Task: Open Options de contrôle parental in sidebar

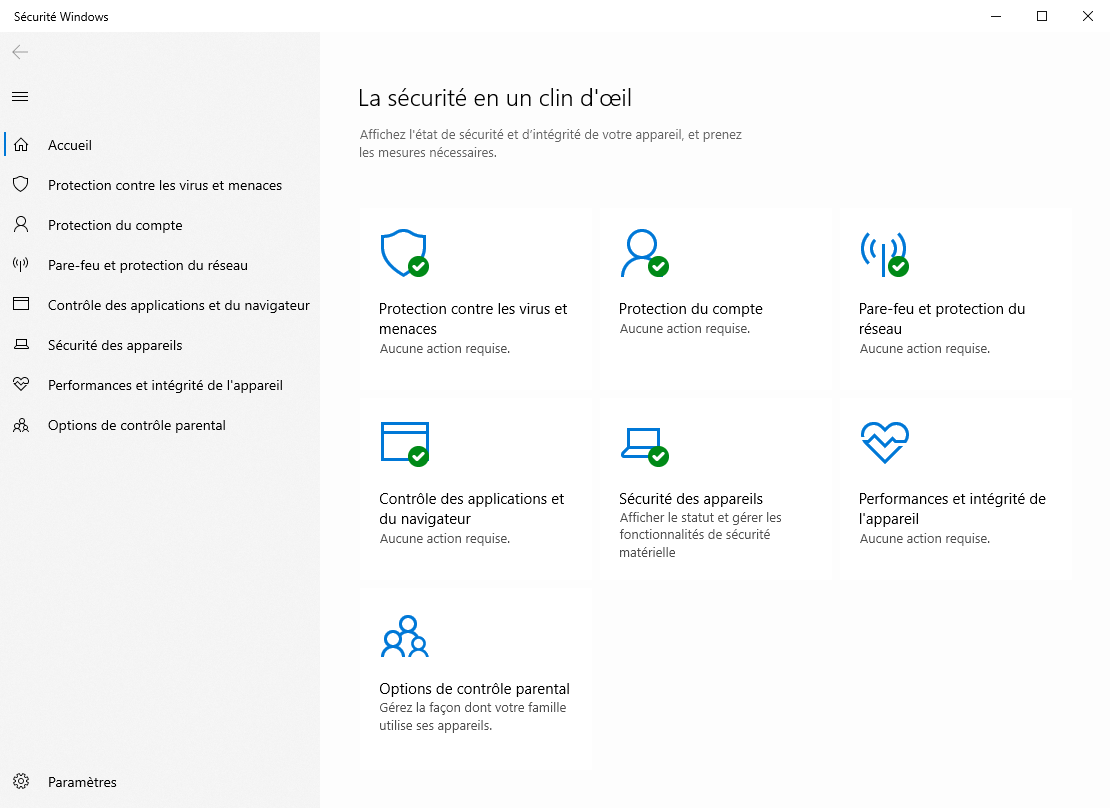Action: [160, 425]
